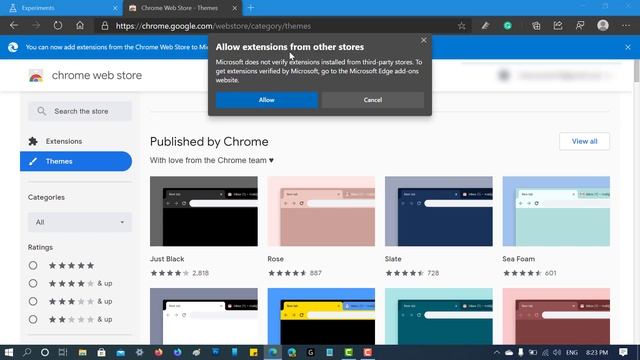The height and width of the screenshot is (360, 640).
Task: Go back using the browser back arrow
Action: (14, 26)
